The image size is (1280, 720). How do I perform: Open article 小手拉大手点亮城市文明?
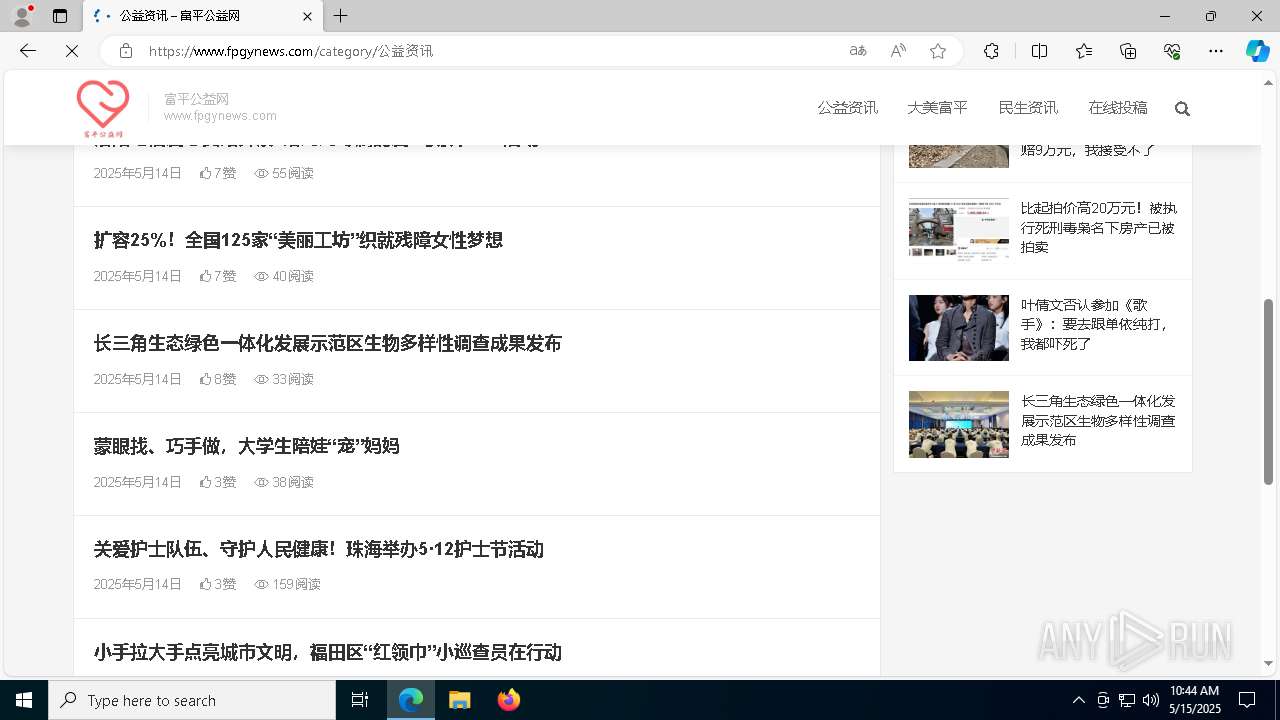(327, 652)
